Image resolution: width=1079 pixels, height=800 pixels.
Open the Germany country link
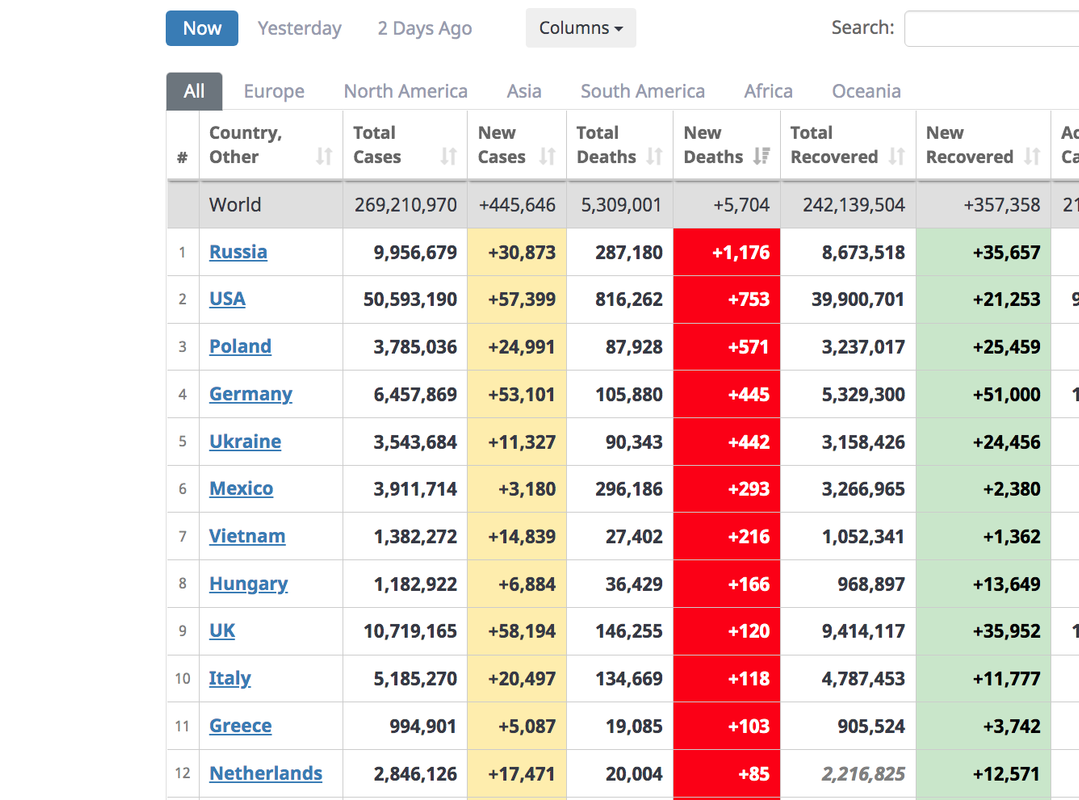click(x=251, y=394)
